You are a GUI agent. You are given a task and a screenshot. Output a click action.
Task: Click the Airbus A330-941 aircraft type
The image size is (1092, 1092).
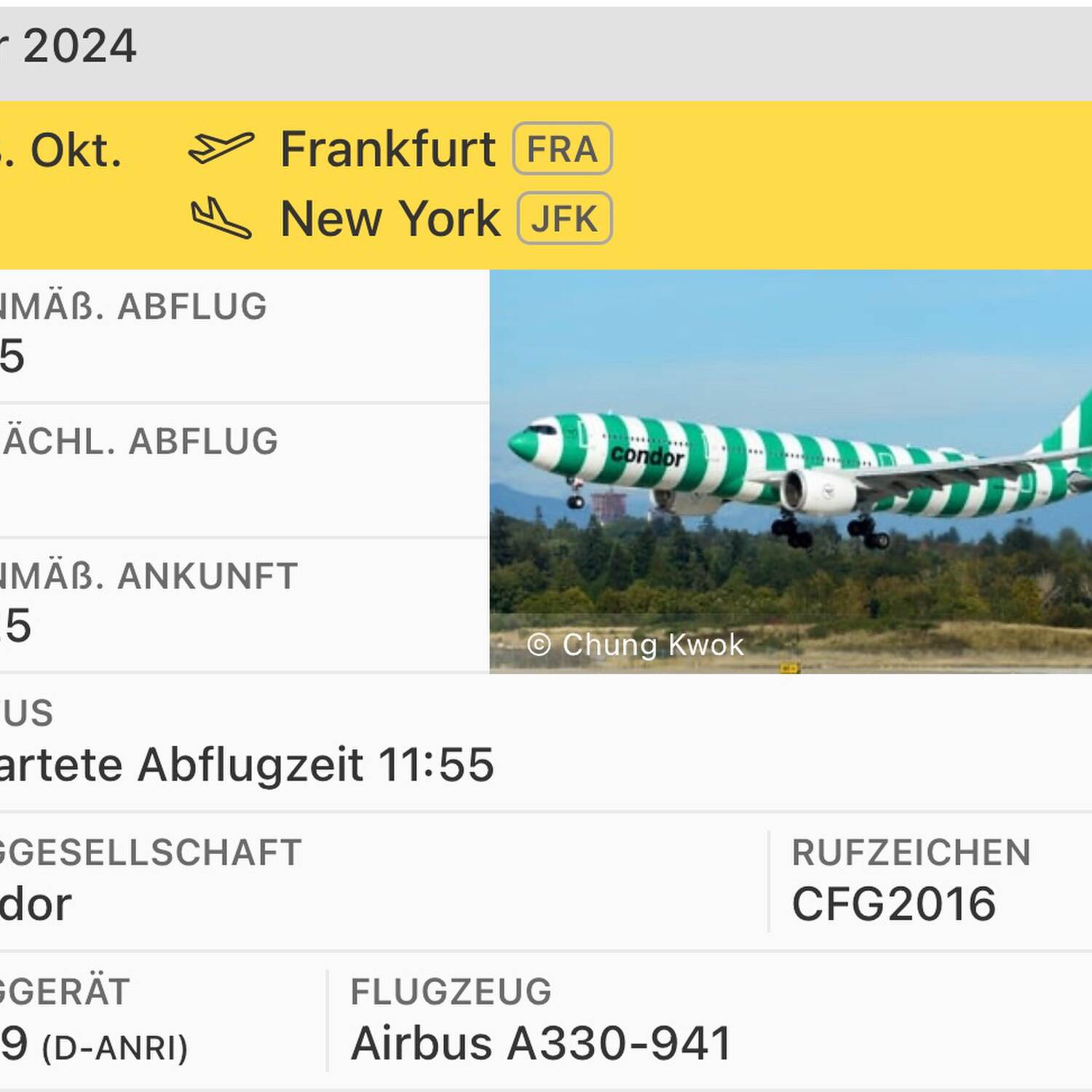click(541, 1042)
